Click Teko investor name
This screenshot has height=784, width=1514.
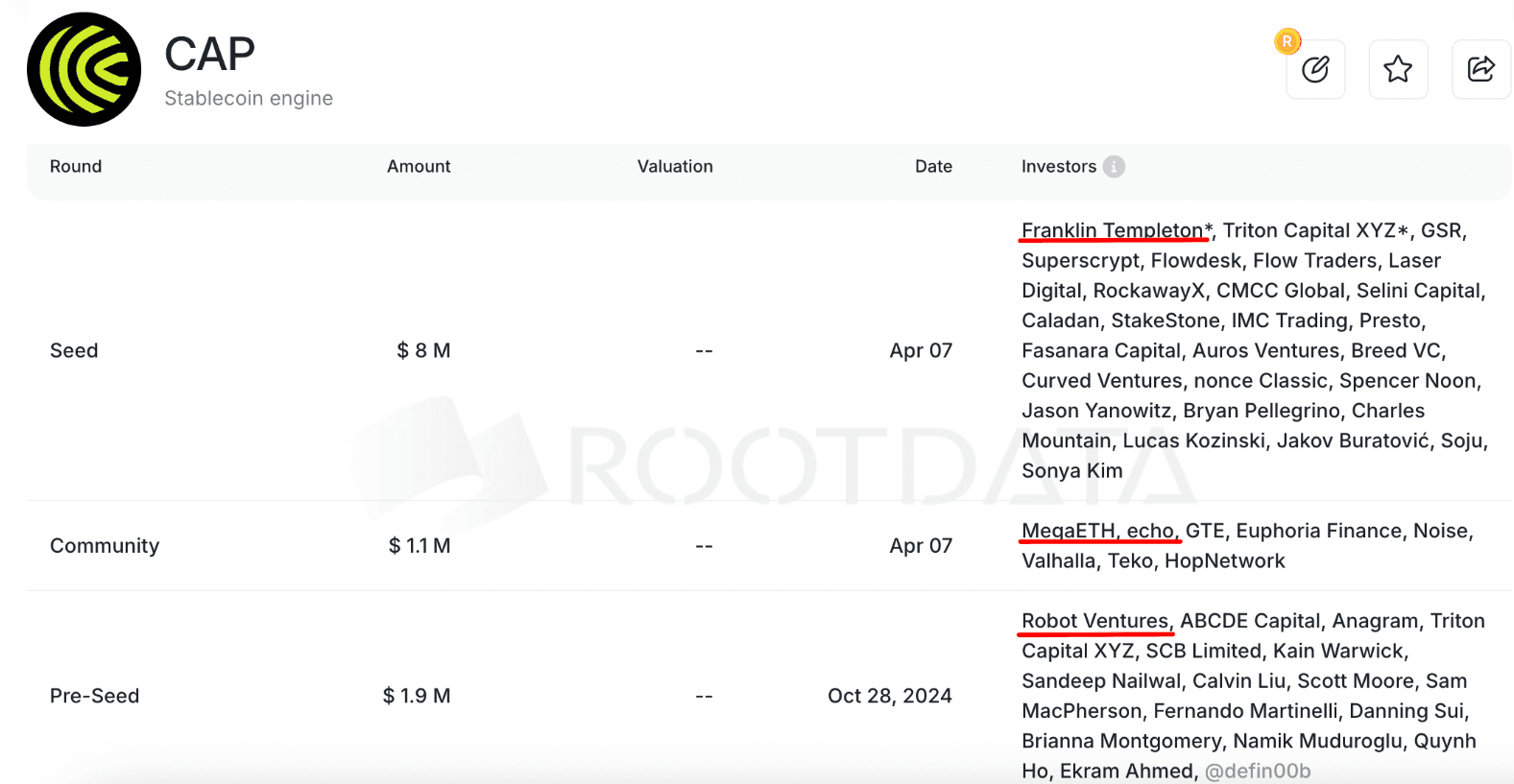[x=1130, y=560]
